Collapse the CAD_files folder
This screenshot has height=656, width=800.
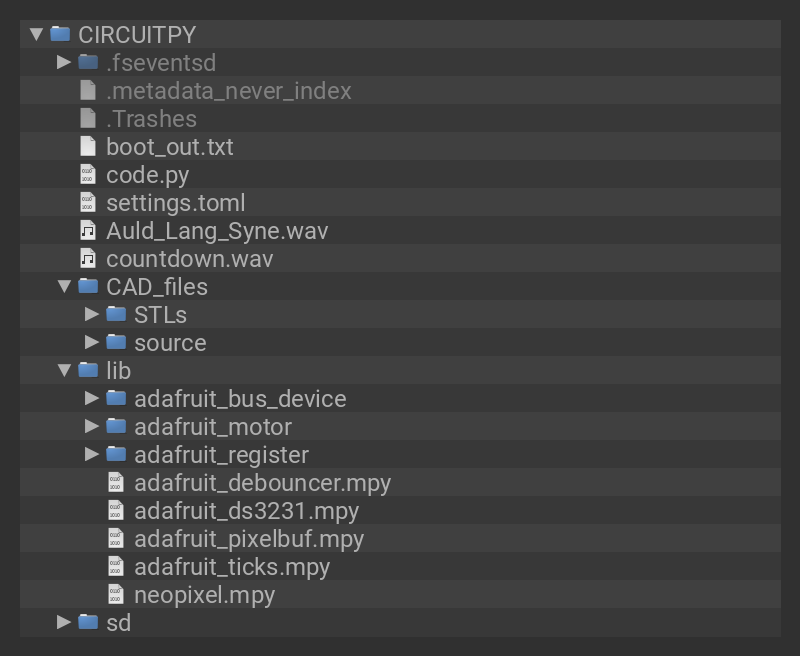[64, 287]
